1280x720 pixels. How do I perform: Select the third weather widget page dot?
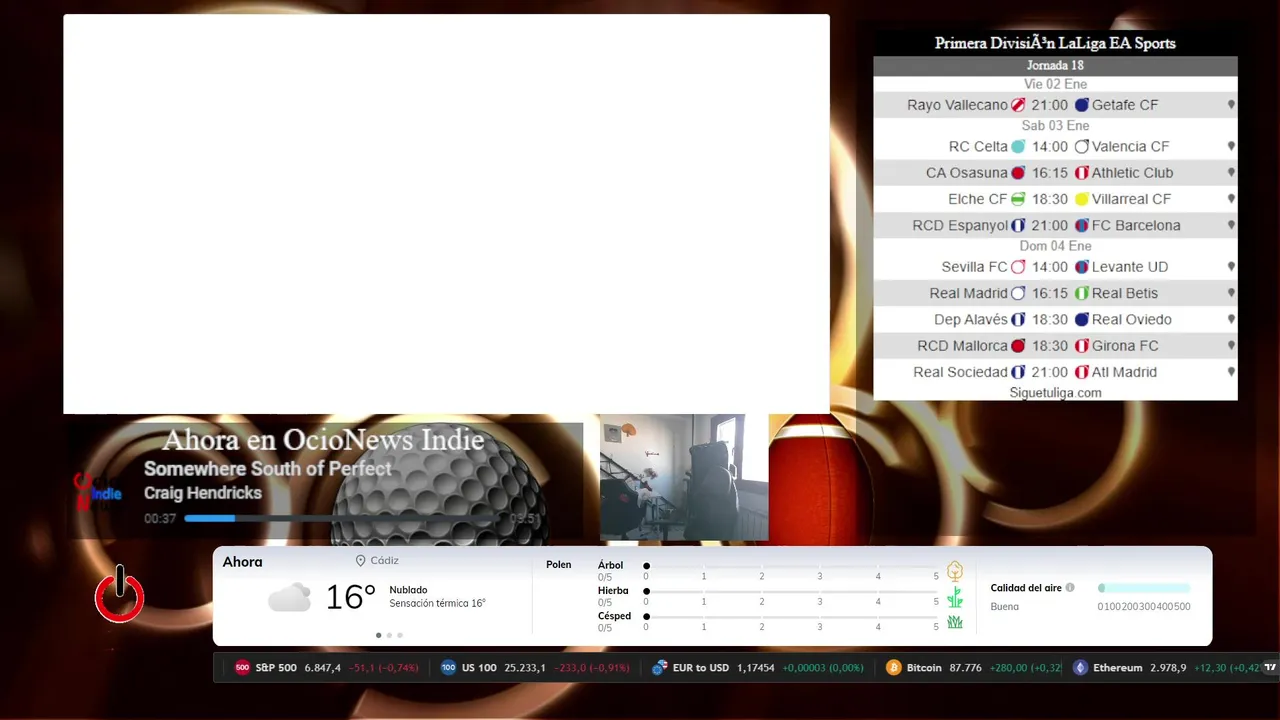(x=400, y=635)
